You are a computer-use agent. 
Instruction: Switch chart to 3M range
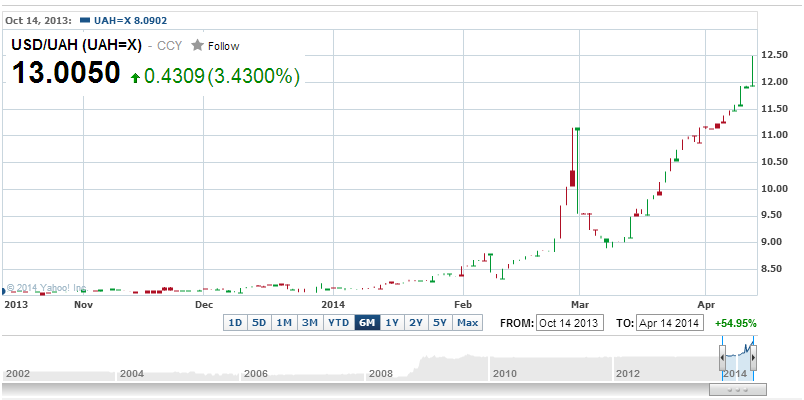pos(310,323)
